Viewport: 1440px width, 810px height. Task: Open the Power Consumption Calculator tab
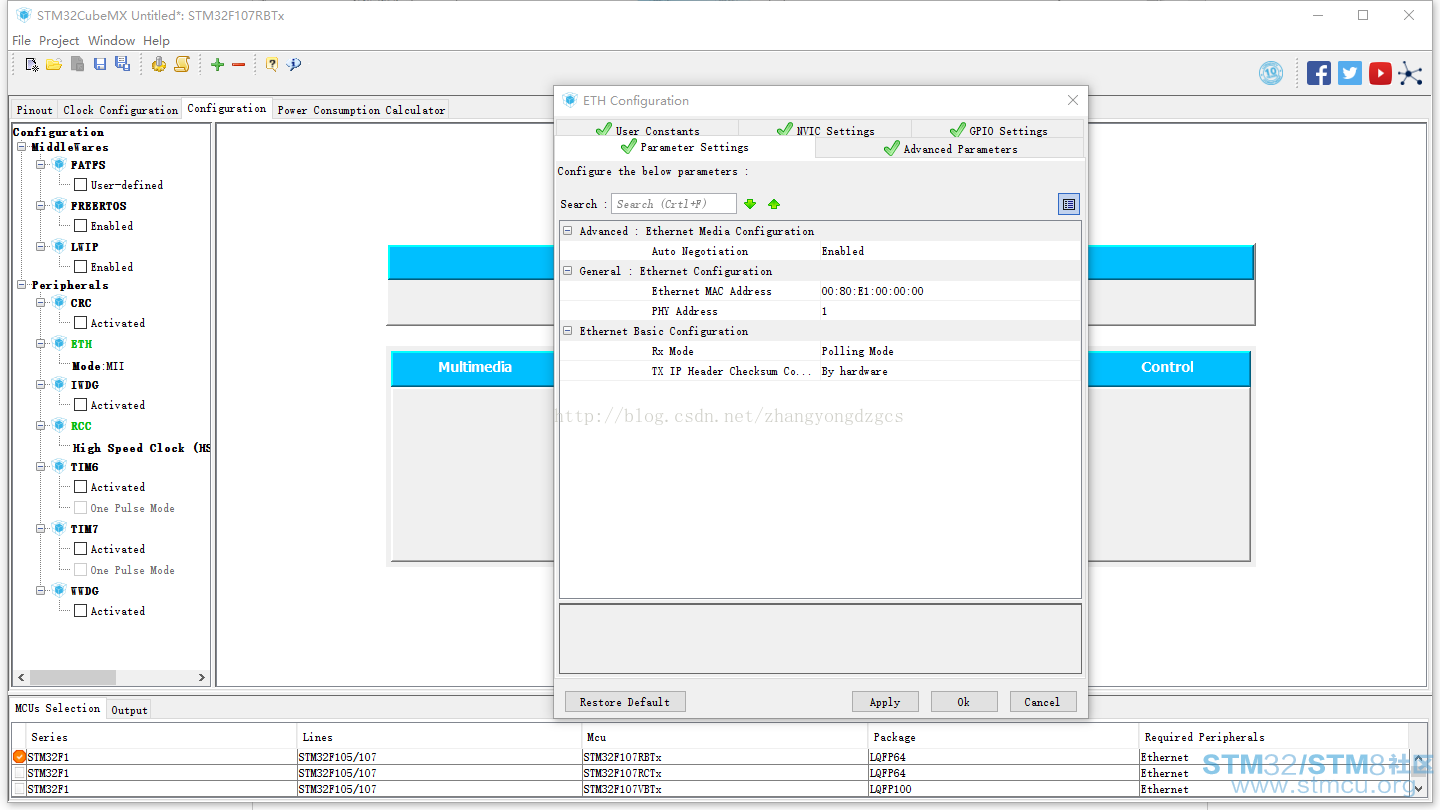tap(361, 110)
